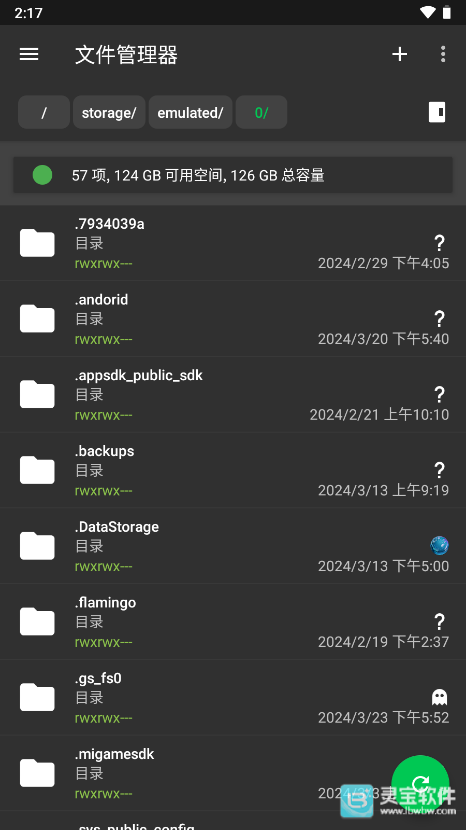Tap the question mark beside .7934039a
This screenshot has height=830, width=466.
[x=440, y=243]
